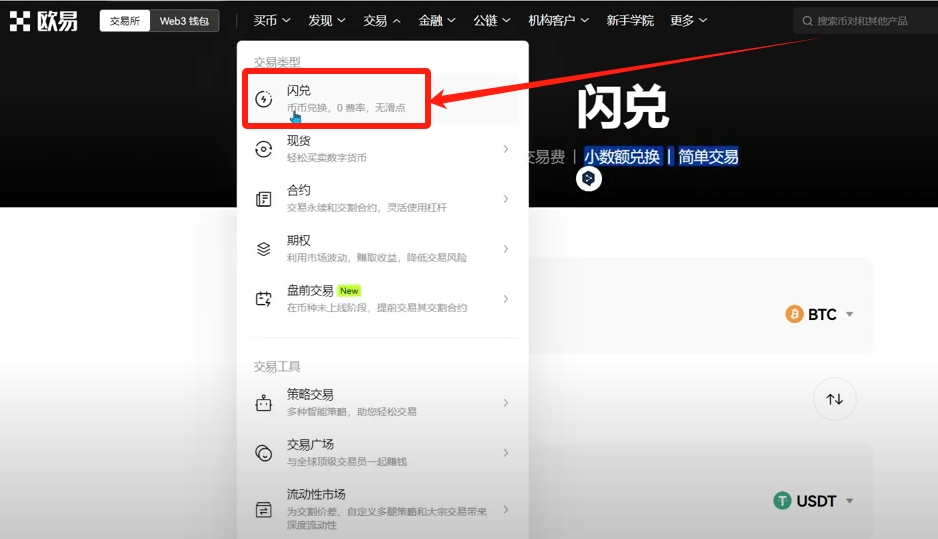Viewport: 938px width, 539px height.
Task: Open the 现货 menu entry
Action: click(x=383, y=149)
